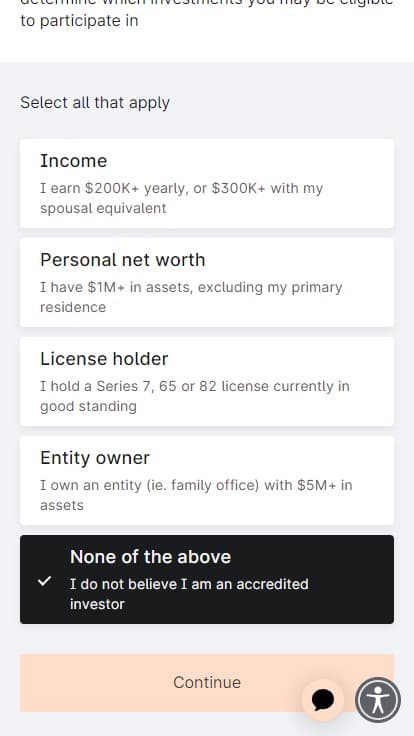Select the Personal net worth option

click(x=207, y=283)
